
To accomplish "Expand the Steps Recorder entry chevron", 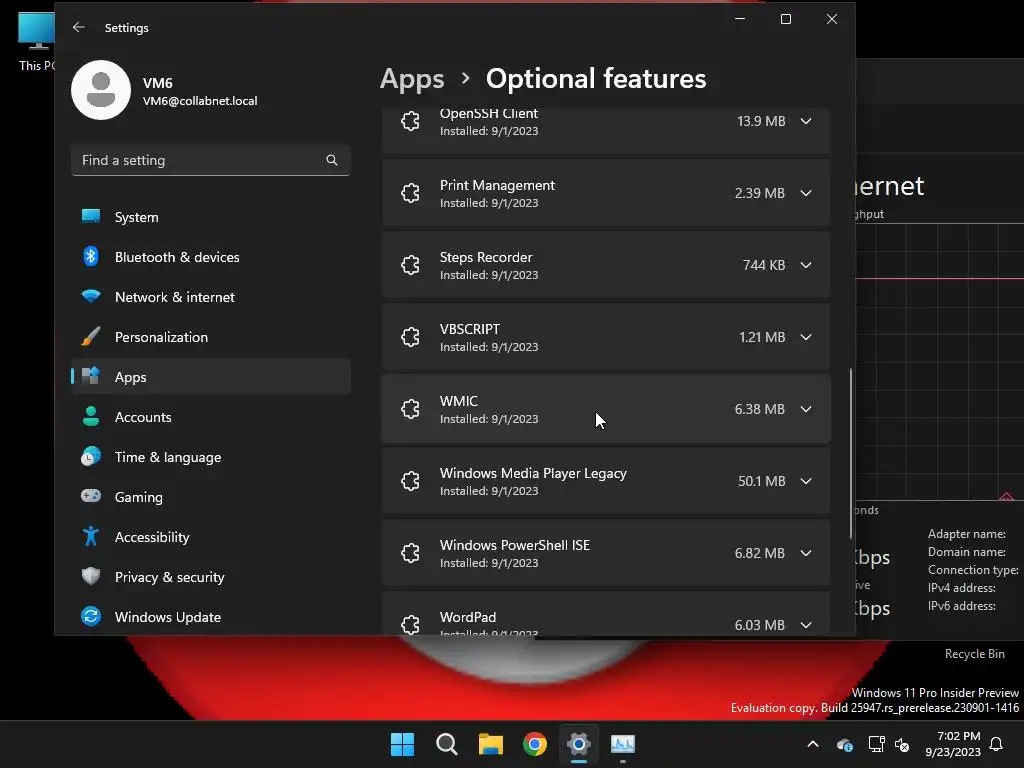I will [x=806, y=265].
